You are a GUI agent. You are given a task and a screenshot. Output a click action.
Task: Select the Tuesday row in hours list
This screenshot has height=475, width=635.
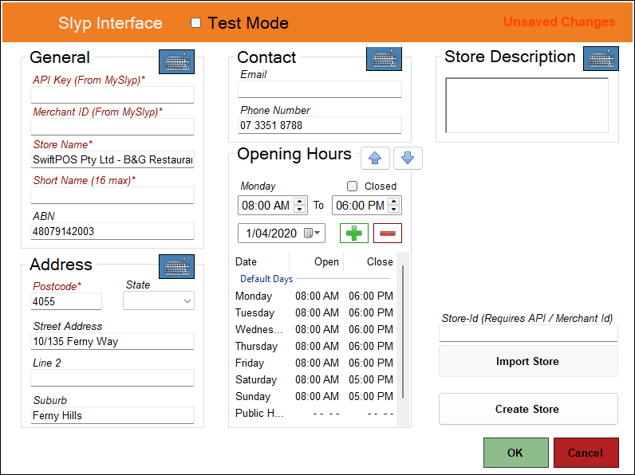pyautogui.click(x=314, y=313)
